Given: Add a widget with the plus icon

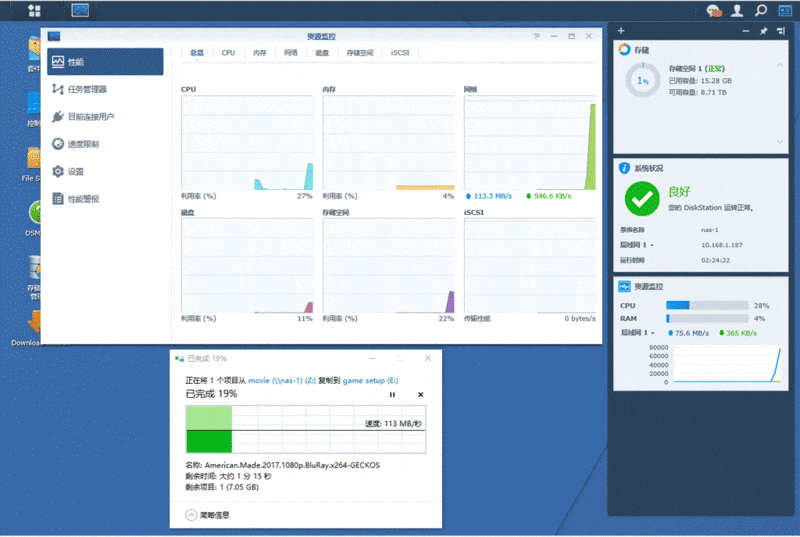Looking at the screenshot, I should point(621,31).
